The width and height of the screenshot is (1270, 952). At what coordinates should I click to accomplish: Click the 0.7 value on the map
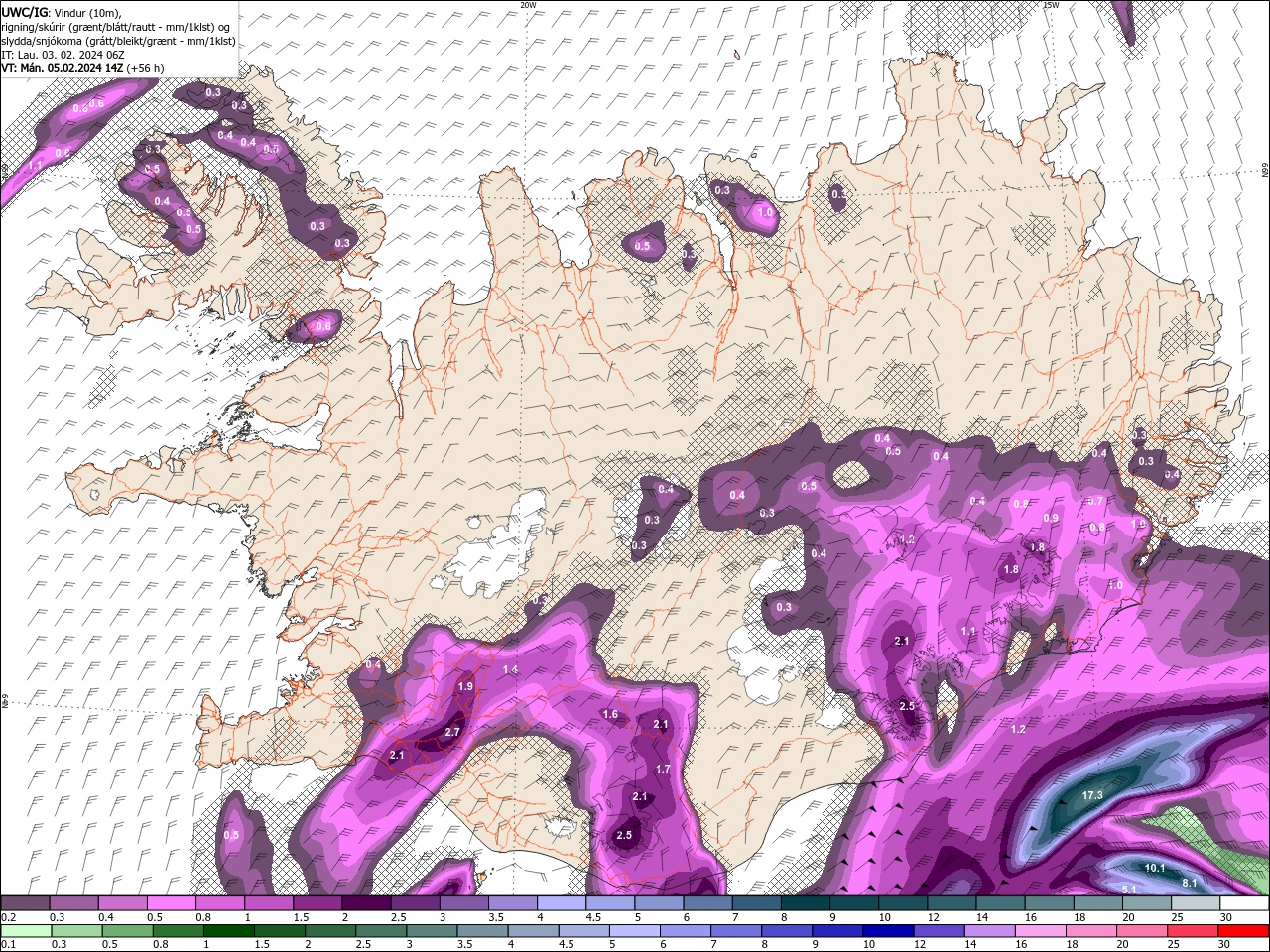click(x=1096, y=501)
